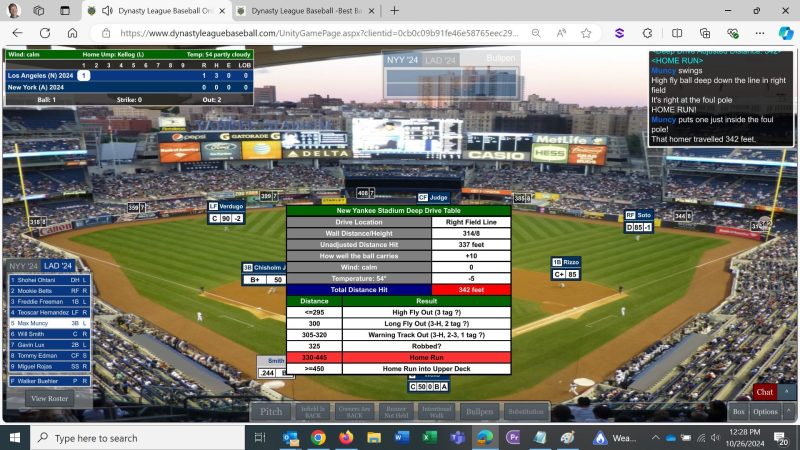The height and width of the screenshot is (450, 800).
Task: Expand the arrow beside the Chat button
Action: [x=788, y=392]
